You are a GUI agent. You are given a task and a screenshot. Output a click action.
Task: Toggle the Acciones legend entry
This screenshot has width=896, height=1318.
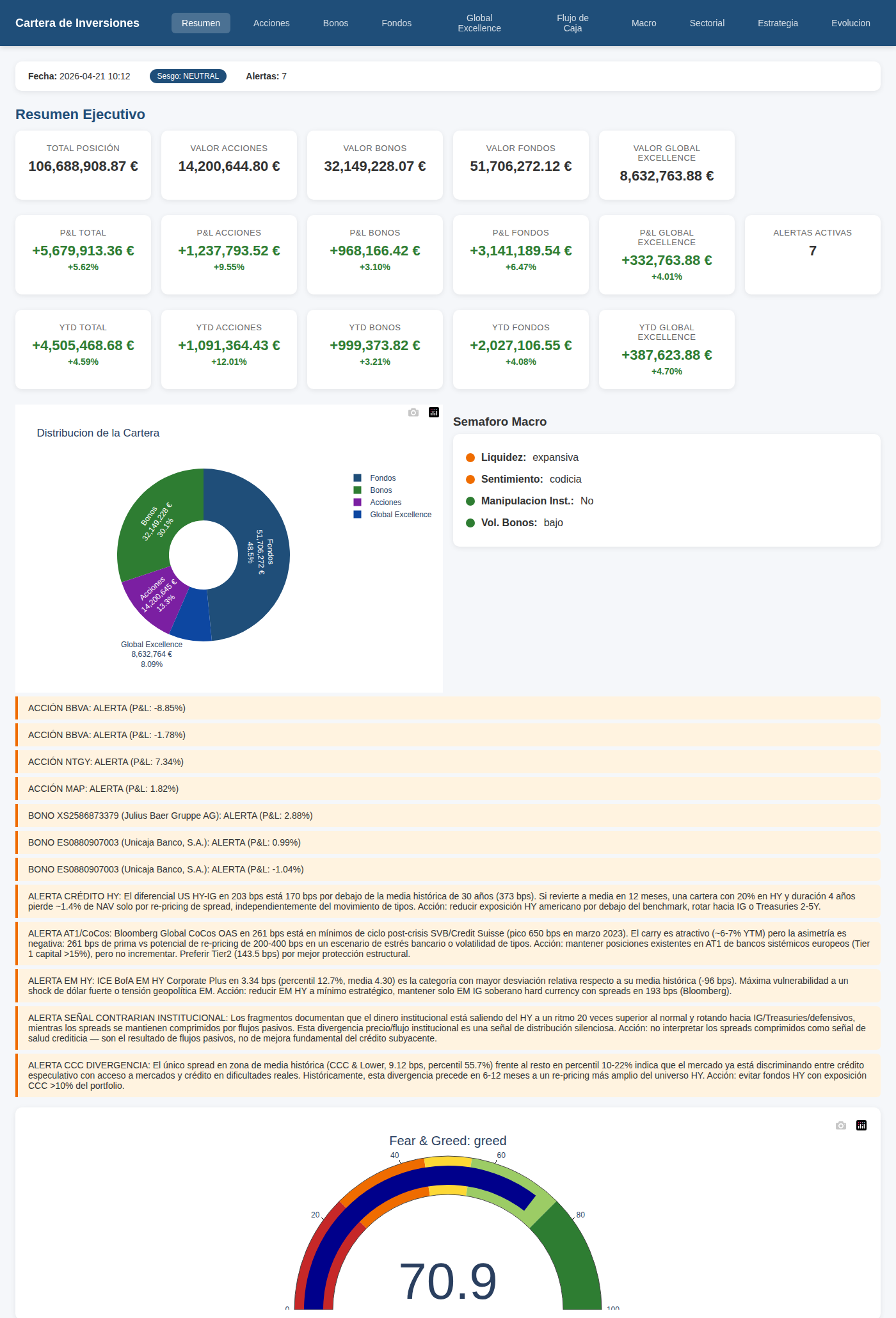[x=385, y=502]
